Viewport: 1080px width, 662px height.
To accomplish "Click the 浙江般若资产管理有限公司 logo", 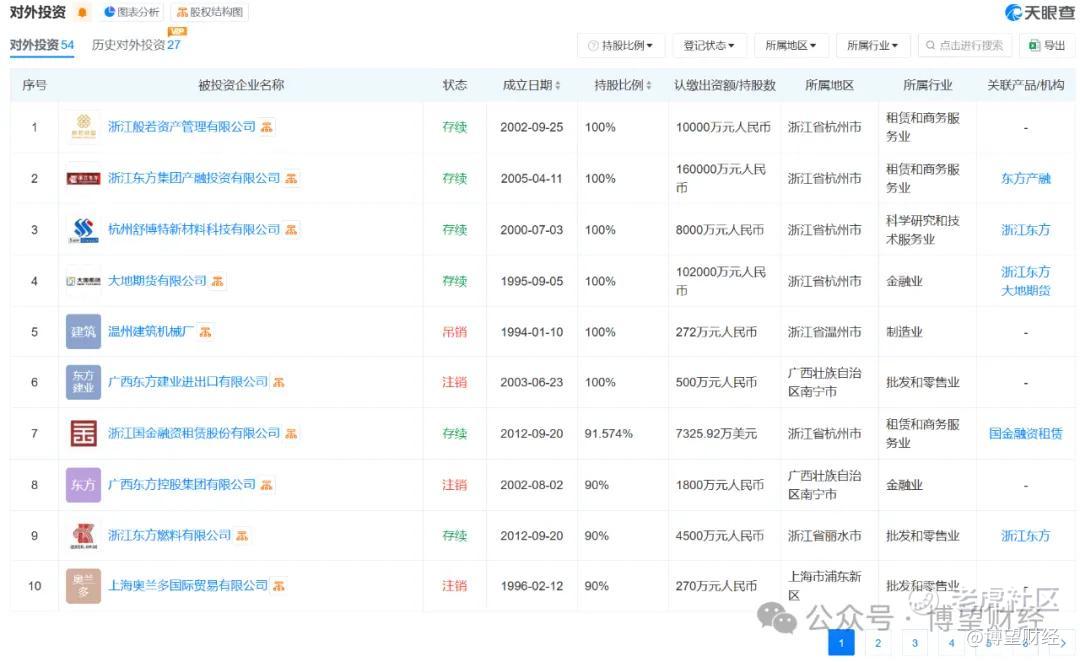I will pos(83,127).
